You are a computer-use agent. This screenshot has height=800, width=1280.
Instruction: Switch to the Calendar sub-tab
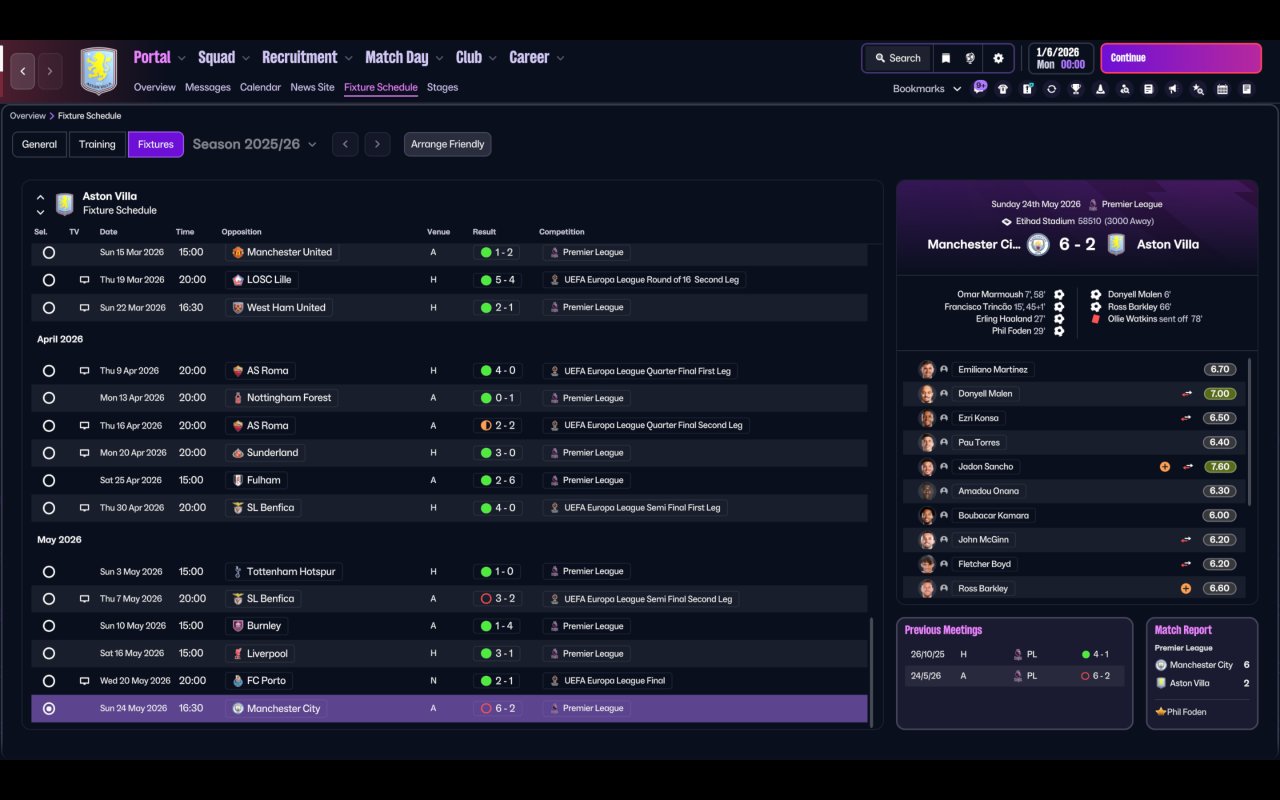coord(260,87)
